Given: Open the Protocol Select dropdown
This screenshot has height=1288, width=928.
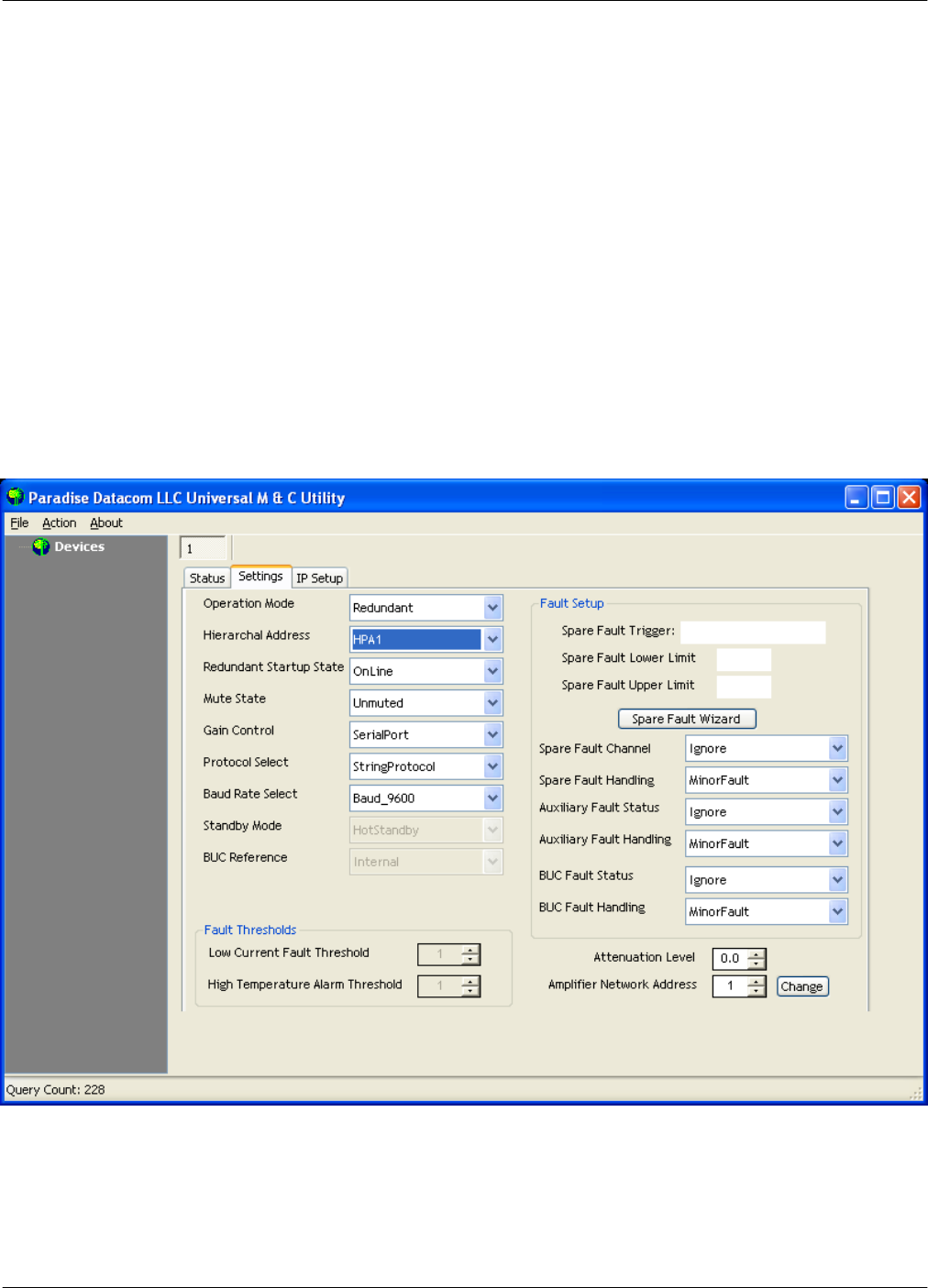Looking at the screenshot, I should (x=493, y=766).
